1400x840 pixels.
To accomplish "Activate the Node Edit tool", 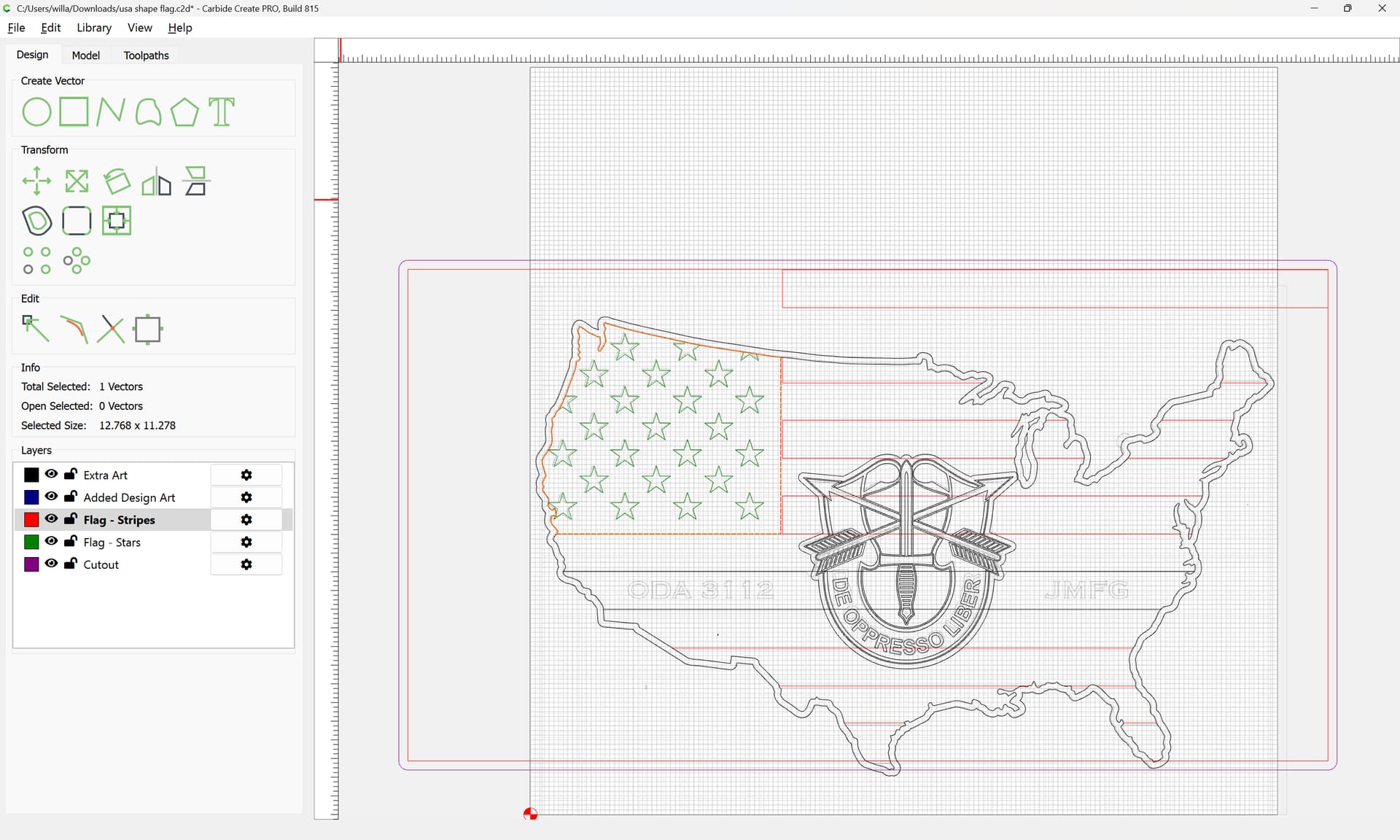I will pyautogui.click(x=36, y=329).
